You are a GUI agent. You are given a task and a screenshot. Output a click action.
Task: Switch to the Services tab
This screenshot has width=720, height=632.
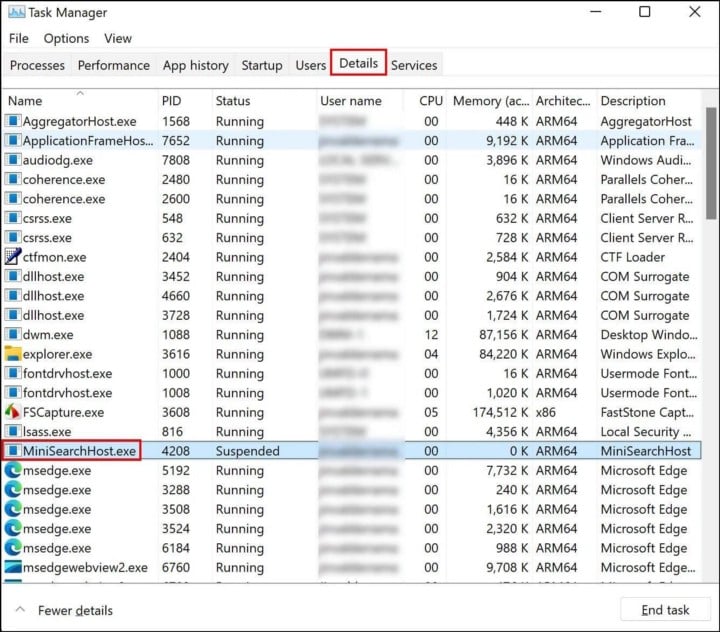pyautogui.click(x=414, y=65)
